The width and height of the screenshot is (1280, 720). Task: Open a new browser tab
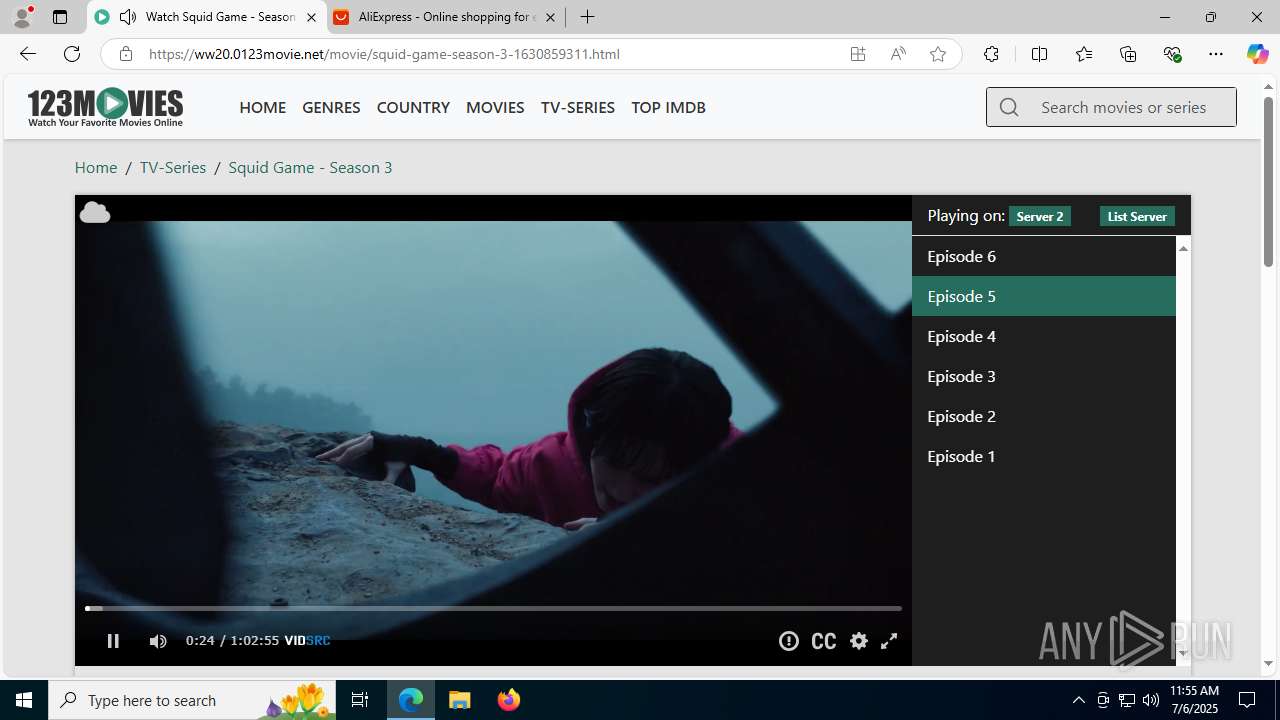click(588, 17)
